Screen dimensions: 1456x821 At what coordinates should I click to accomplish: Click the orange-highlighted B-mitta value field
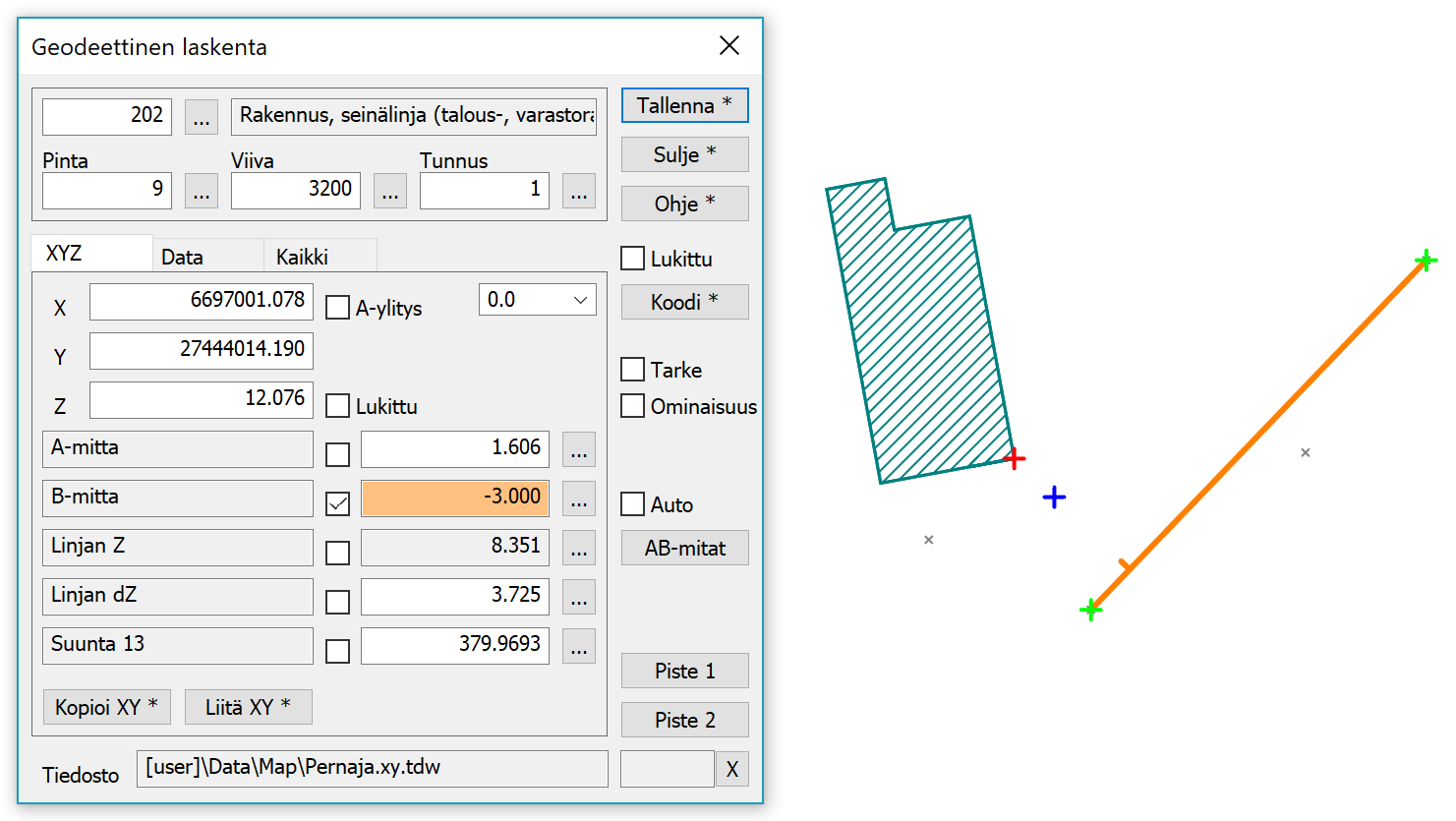click(x=455, y=498)
